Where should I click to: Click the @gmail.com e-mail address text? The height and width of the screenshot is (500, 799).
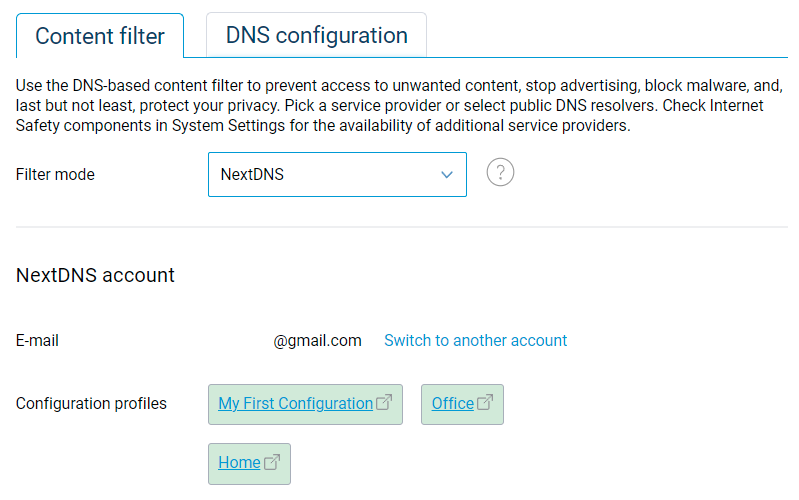(x=317, y=341)
